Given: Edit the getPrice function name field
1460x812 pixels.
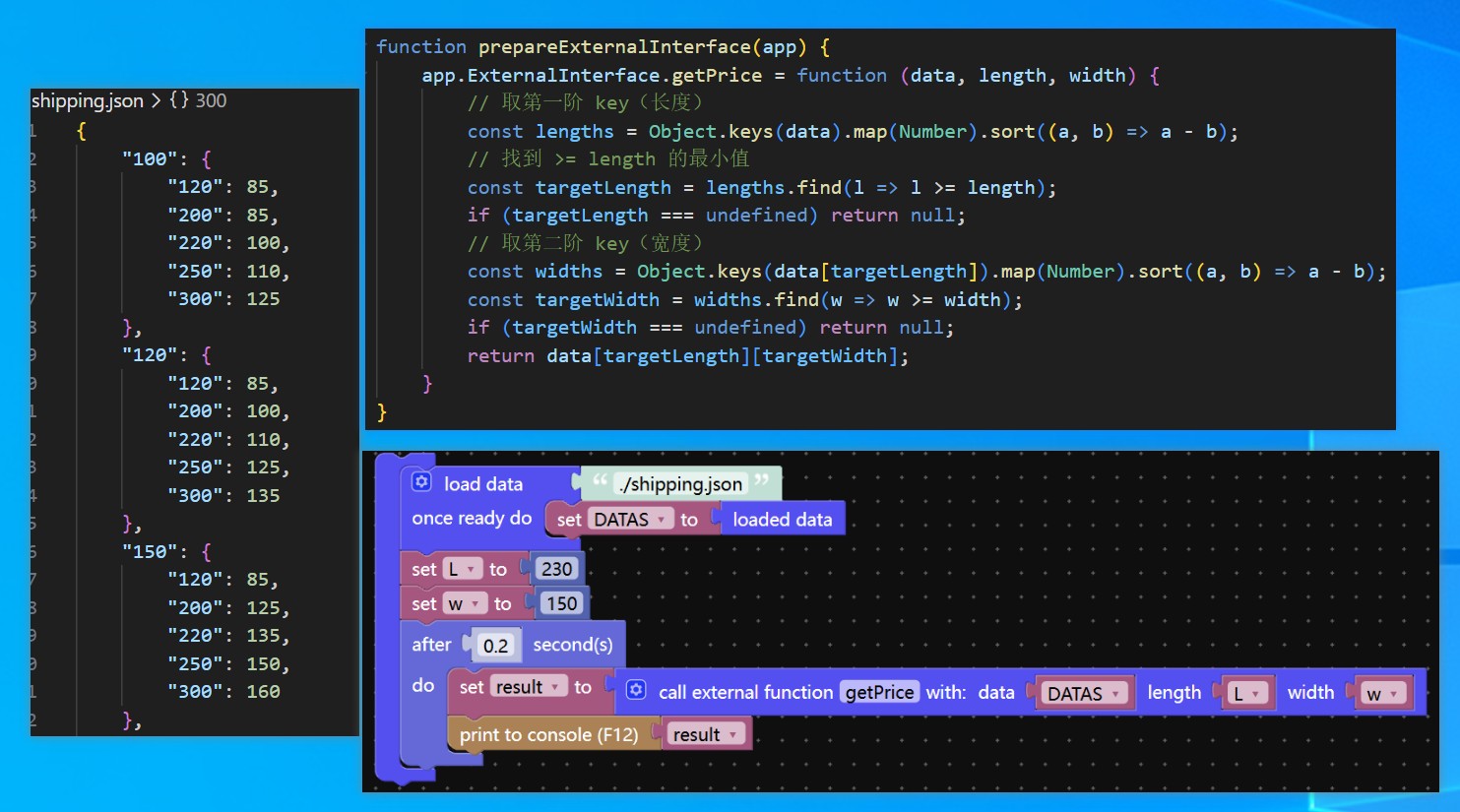Looking at the screenshot, I should [879, 692].
